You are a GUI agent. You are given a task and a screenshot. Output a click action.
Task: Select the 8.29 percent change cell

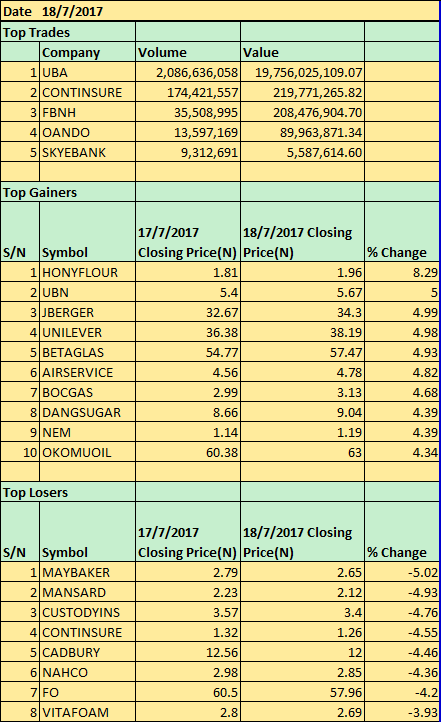coord(402,273)
